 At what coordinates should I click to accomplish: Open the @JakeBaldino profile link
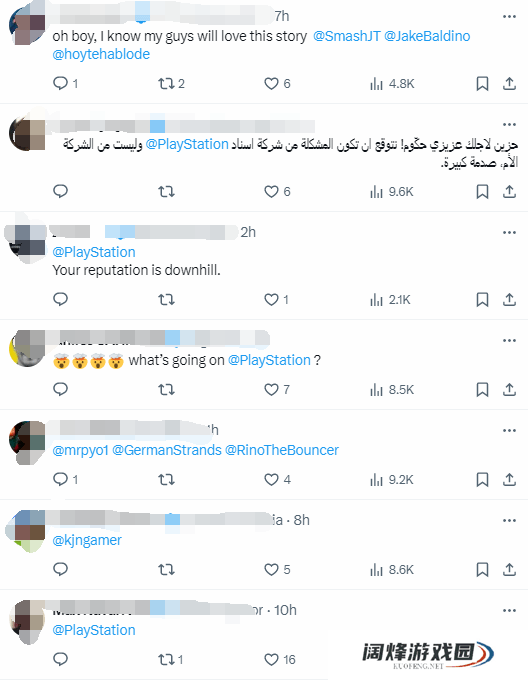[427, 36]
